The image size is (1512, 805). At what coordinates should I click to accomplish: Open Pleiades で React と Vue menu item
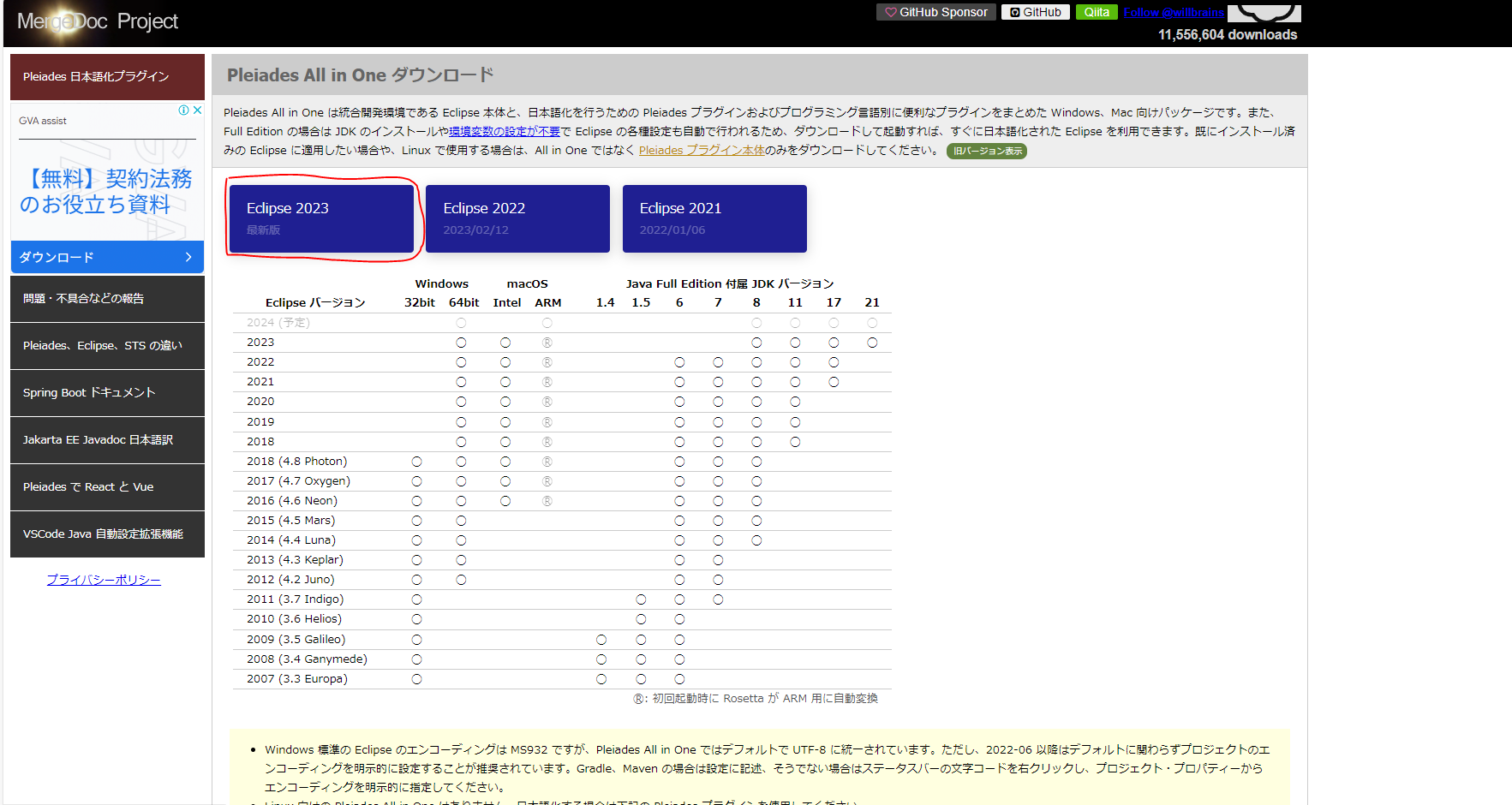[x=107, y=486]
